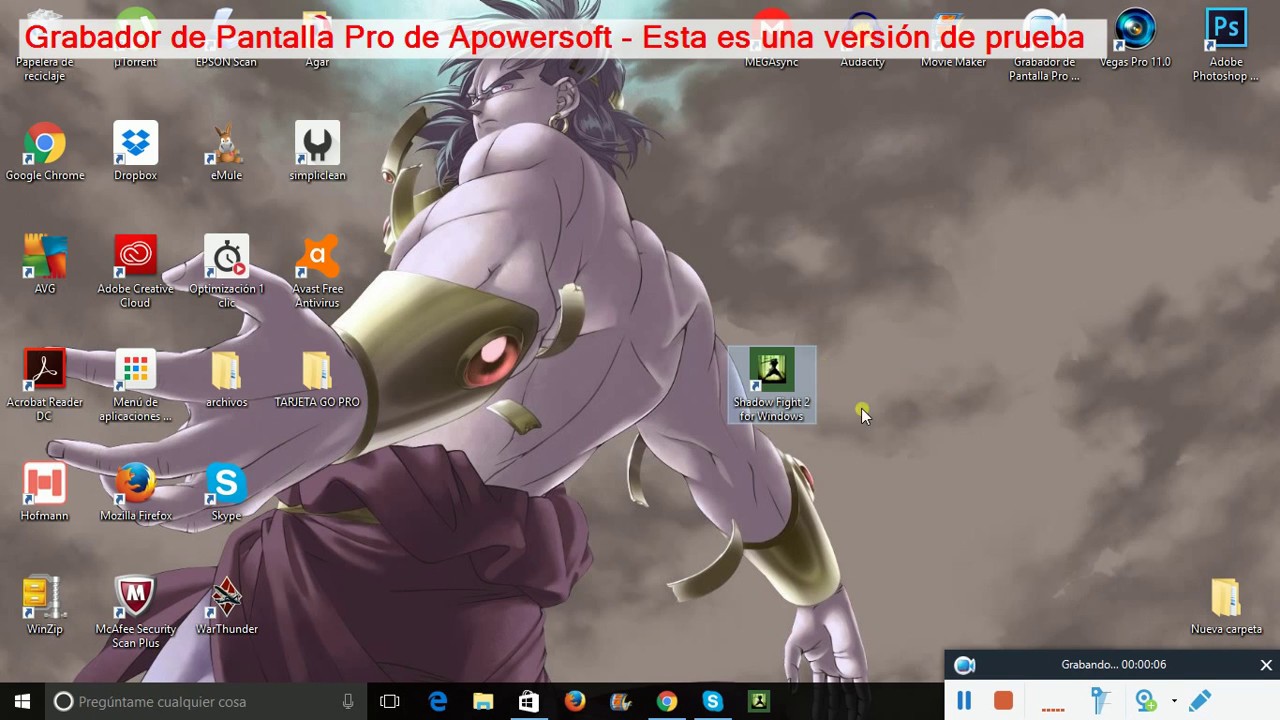
Task: Select the Dropbox desktop shortcut
Action: pyautogui.click(x=135, y=153)
